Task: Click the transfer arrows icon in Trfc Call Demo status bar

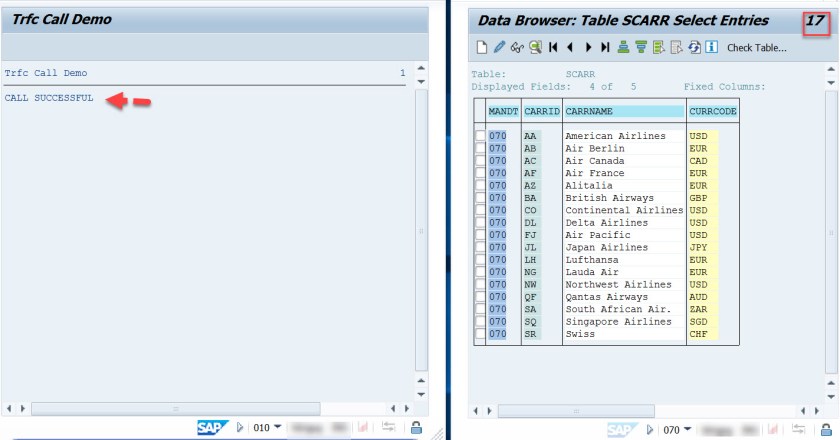Action: coord(388,427)
